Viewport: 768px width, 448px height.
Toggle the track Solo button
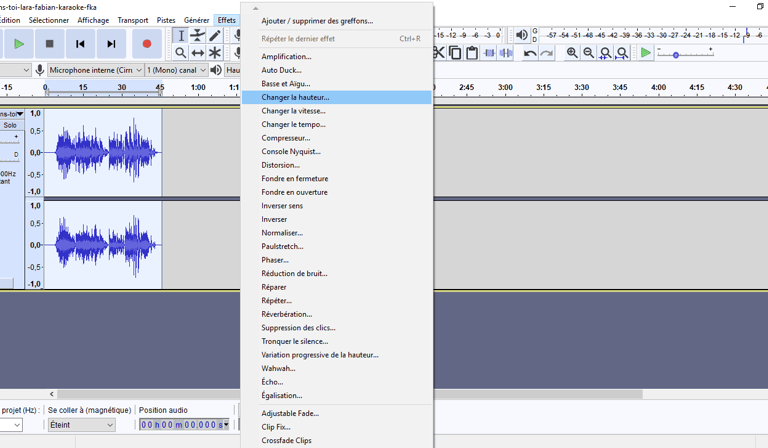pos(10,125)
